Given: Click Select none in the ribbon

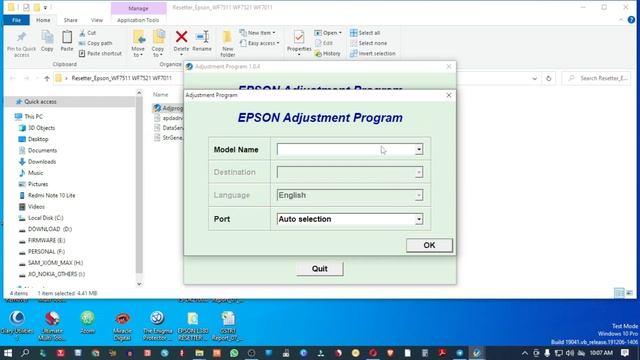Looking at the screenshot, I should pos(369,43).
